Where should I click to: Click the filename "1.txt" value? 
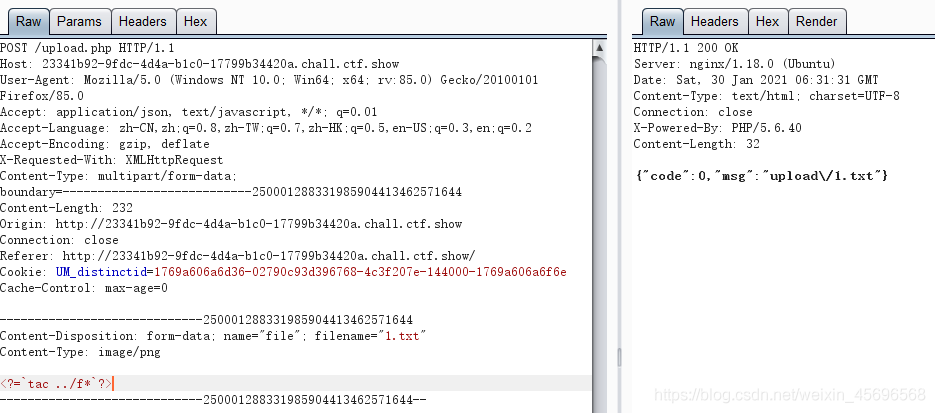(403, 336)
